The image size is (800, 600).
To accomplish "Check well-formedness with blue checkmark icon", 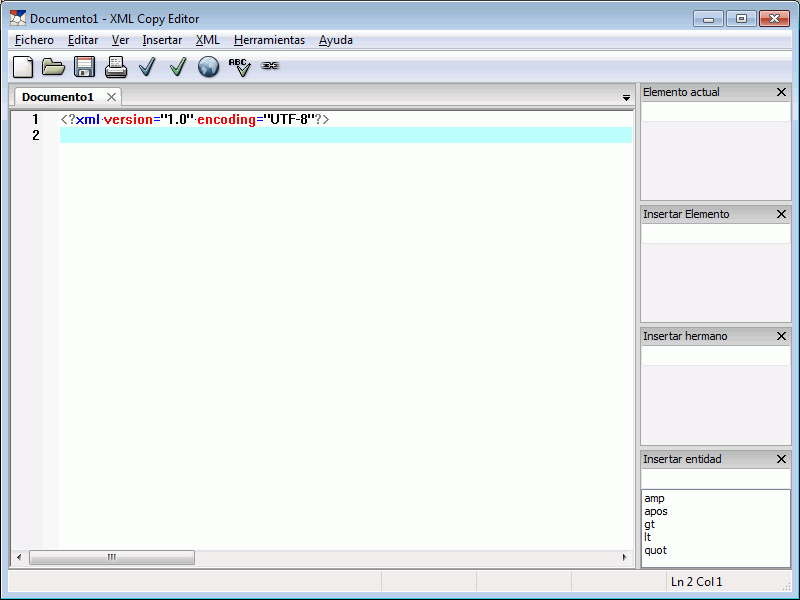I will tap(147, 67).
